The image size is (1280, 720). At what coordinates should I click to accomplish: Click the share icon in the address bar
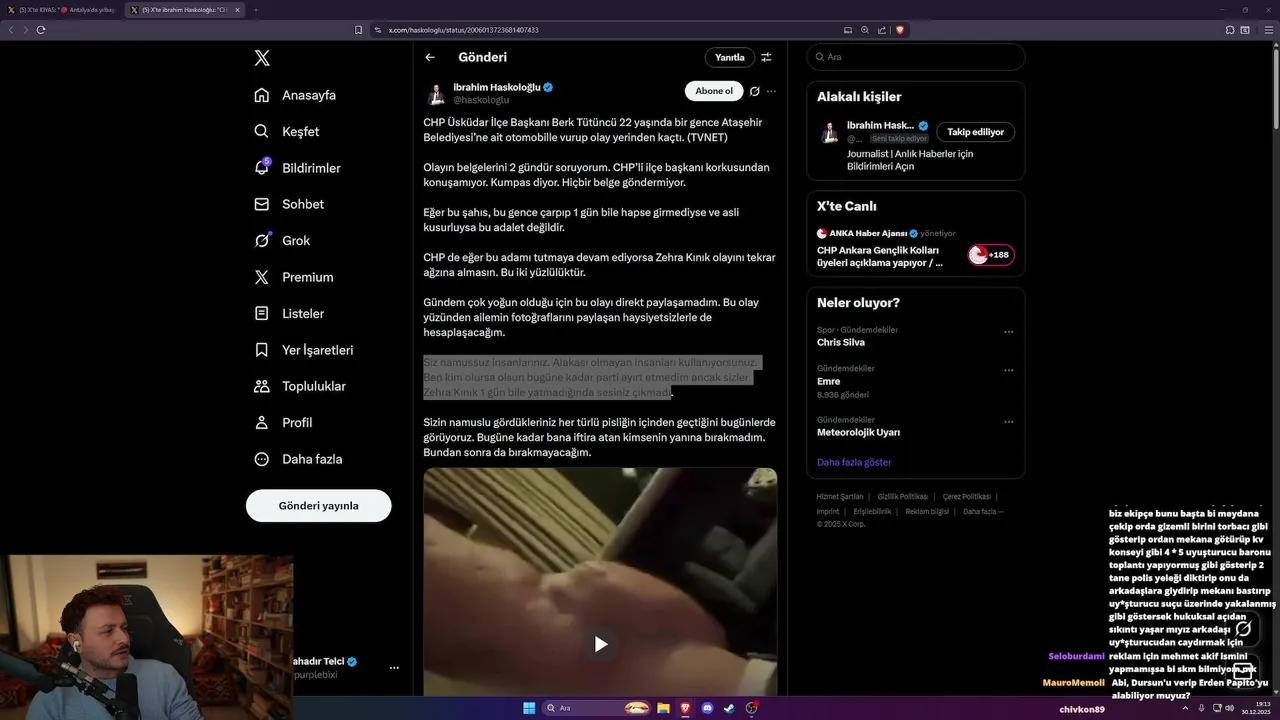(x=881, y=30)
